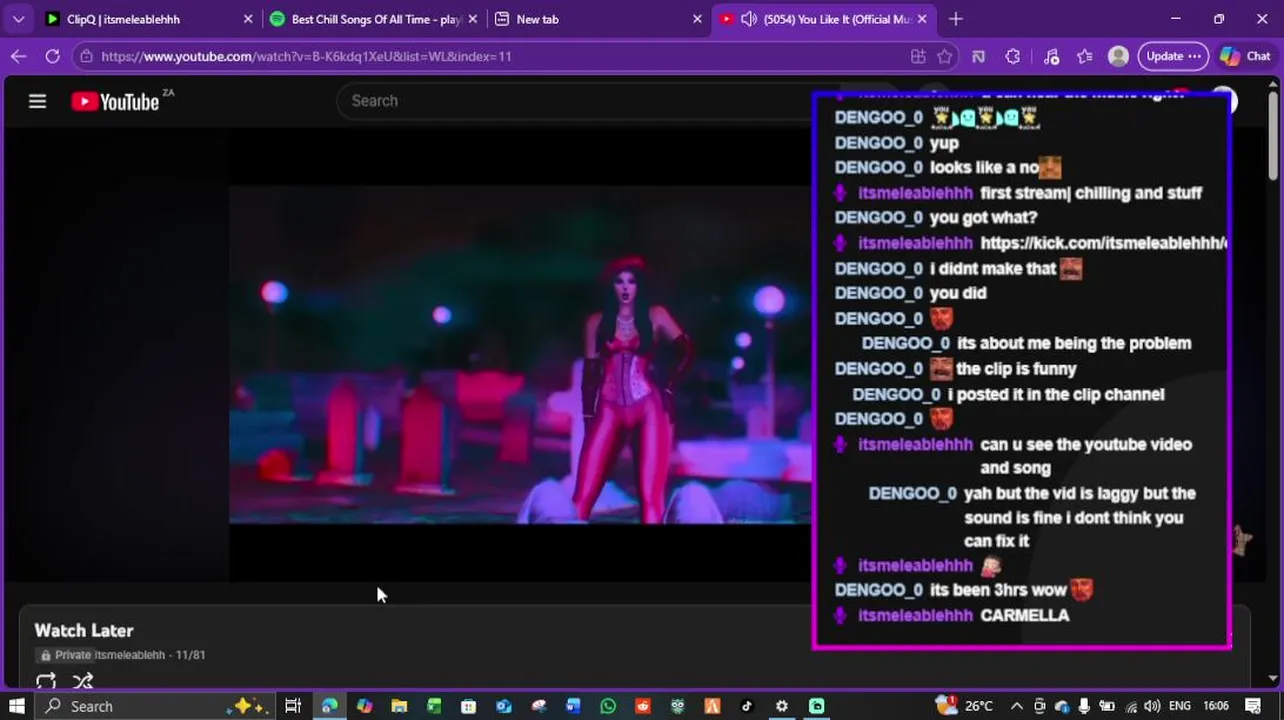This screenshot has height=720, width=1284.
Task: Open browser extensions puzzle icon
Action: click(1013, 56)
